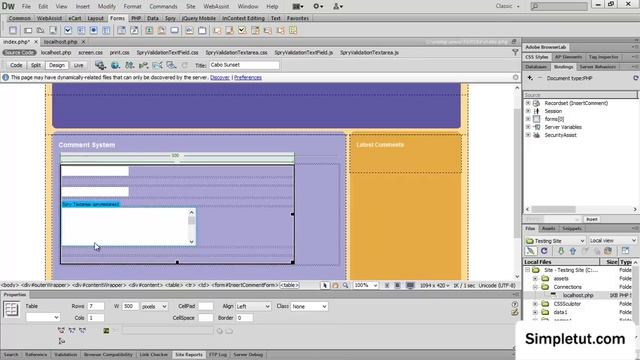Screen dimensions: 640x360
Task: Switch to Design view
Action: click(57, 65)
